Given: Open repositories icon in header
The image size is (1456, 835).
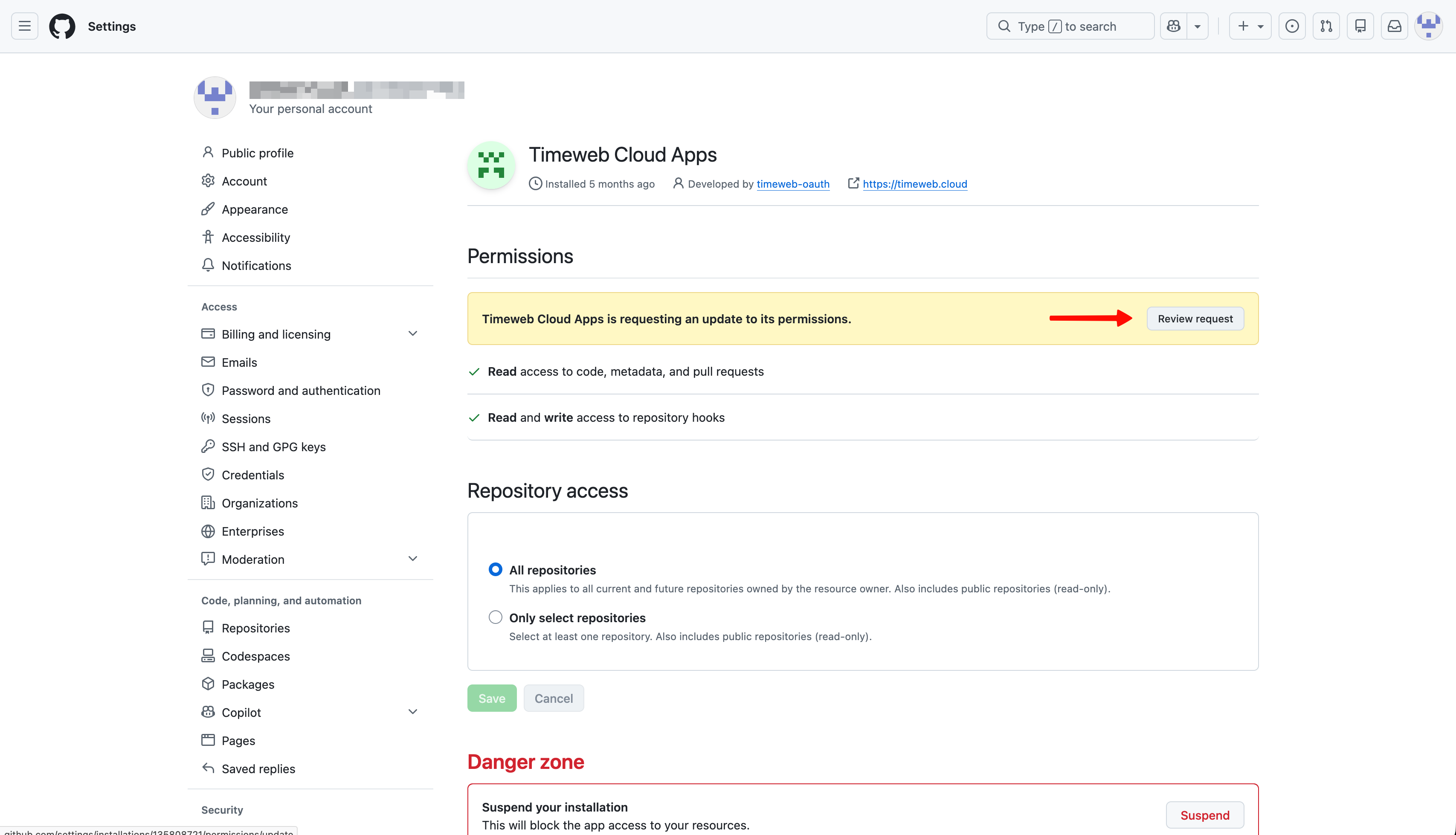Looking at the screenshot, I should [1360, 26].
